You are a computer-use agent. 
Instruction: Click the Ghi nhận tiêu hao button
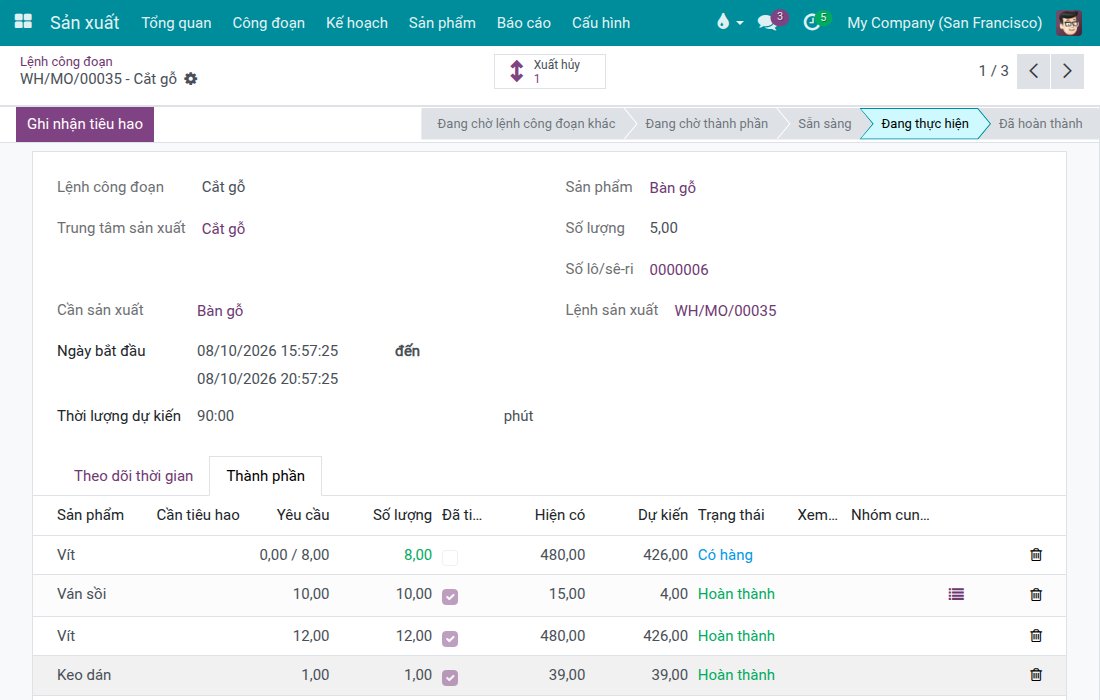click(85, 124)
